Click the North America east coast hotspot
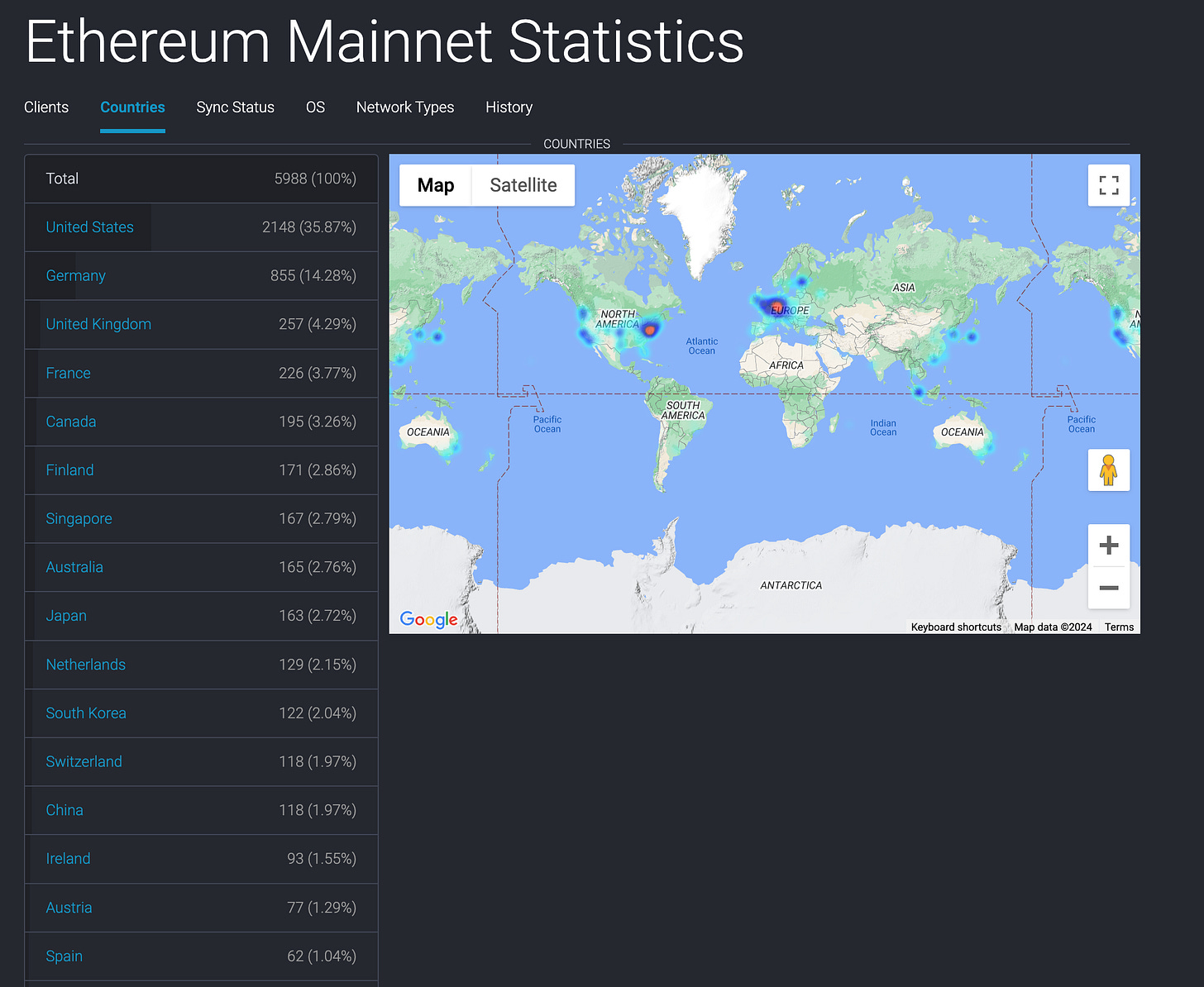 tap(650, 330)
